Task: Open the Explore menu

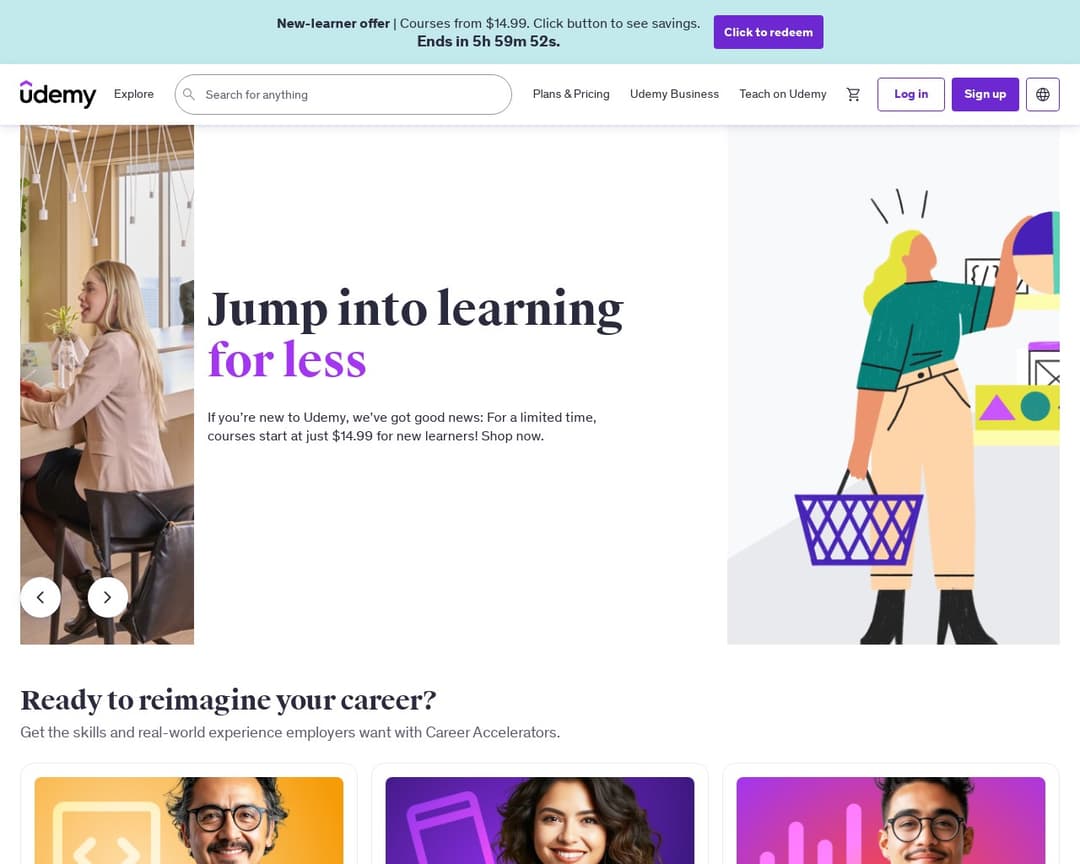Action: 134,94
